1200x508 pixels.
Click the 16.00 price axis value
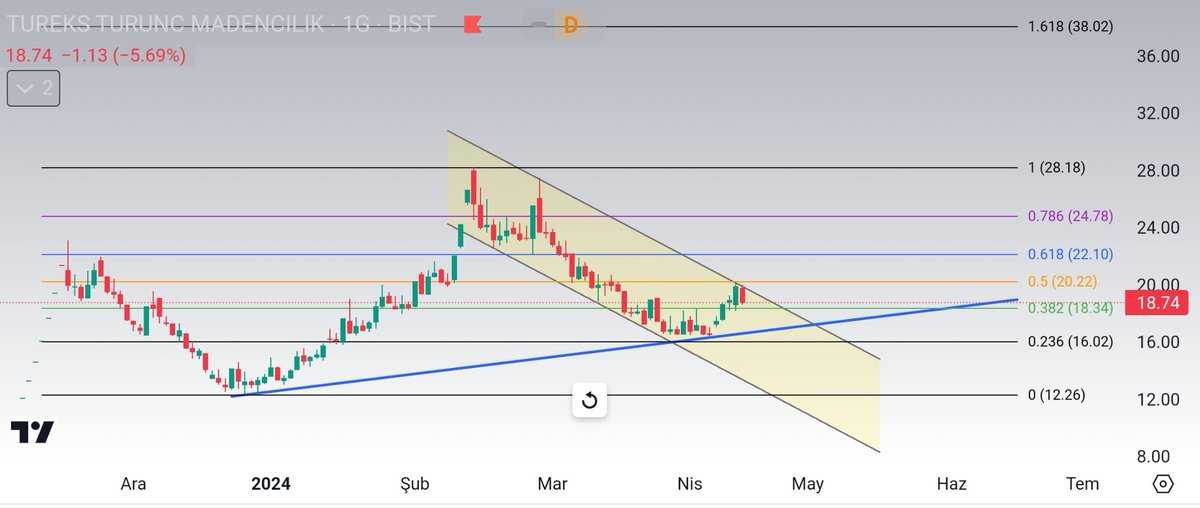pyautogui.click(x=1158, y=342)
